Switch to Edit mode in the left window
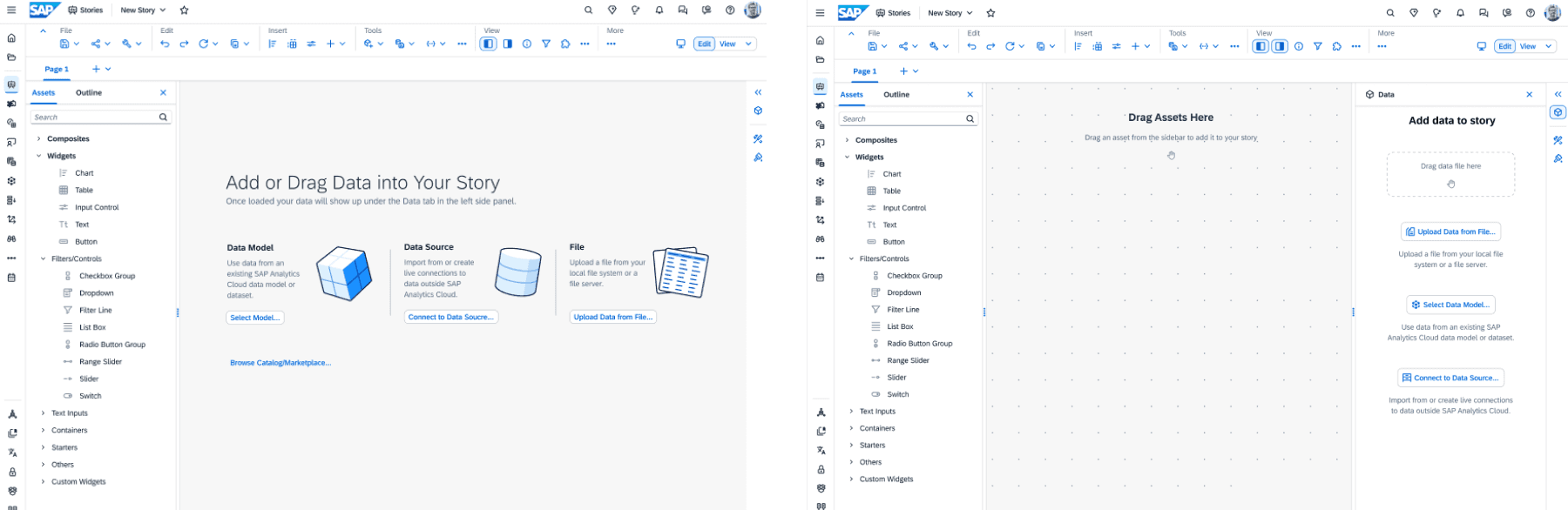This screenshot has width=1568, height=510. point(704,44)
